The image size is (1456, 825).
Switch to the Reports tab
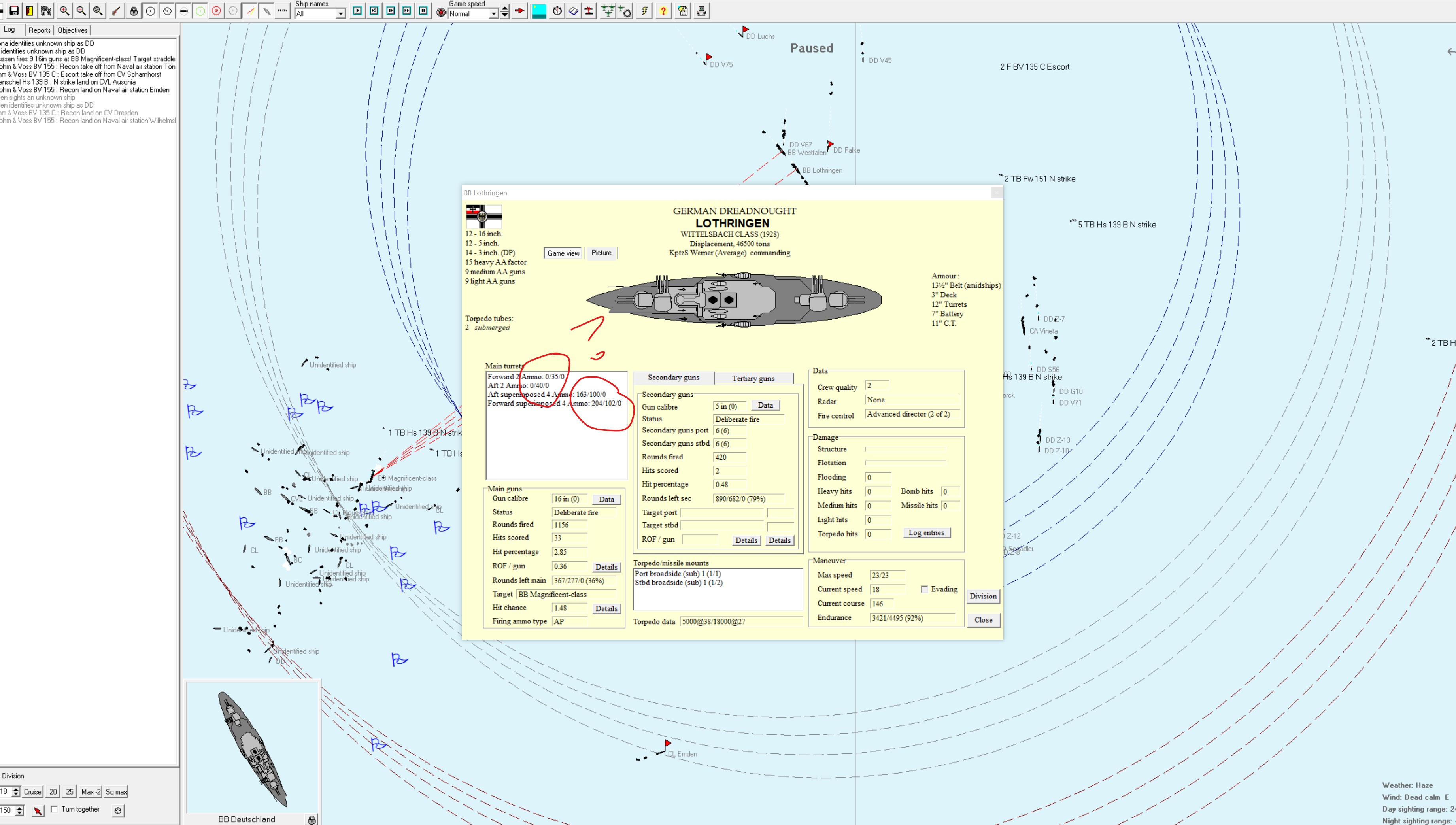pos(40,30)
